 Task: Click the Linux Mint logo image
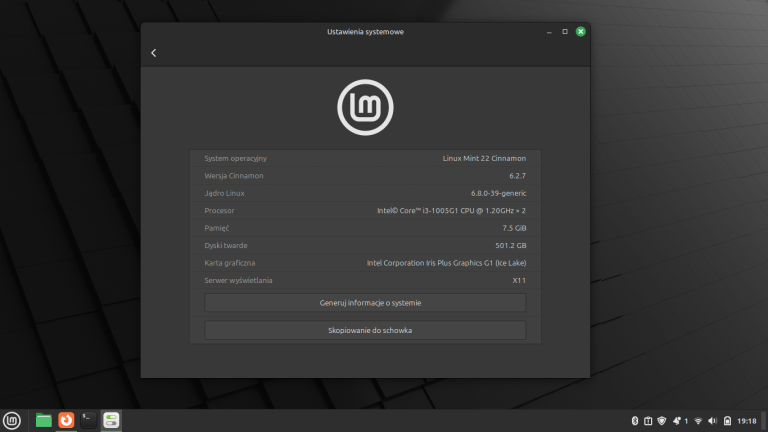[x=365, y=107]
